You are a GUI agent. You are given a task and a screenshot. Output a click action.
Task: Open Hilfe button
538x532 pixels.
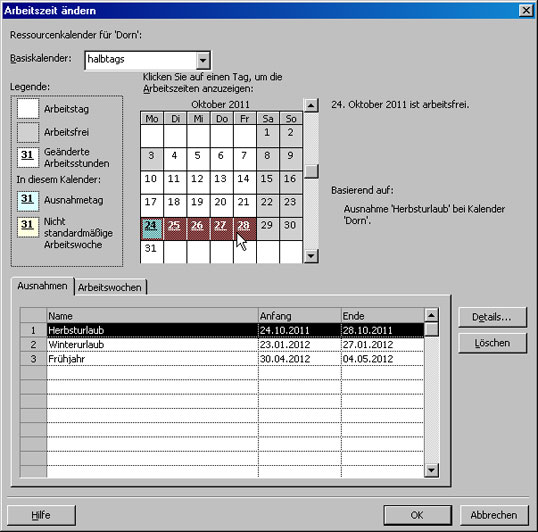coord(41,515)
